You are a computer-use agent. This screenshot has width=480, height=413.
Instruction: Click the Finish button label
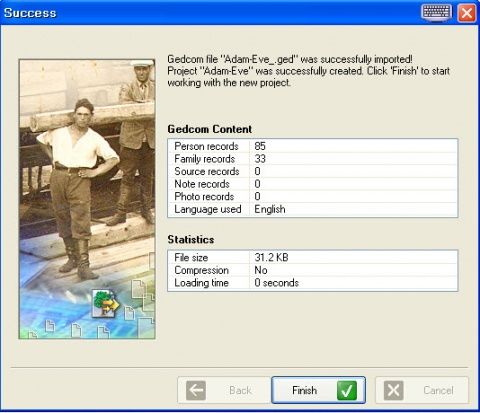[304, 390]
